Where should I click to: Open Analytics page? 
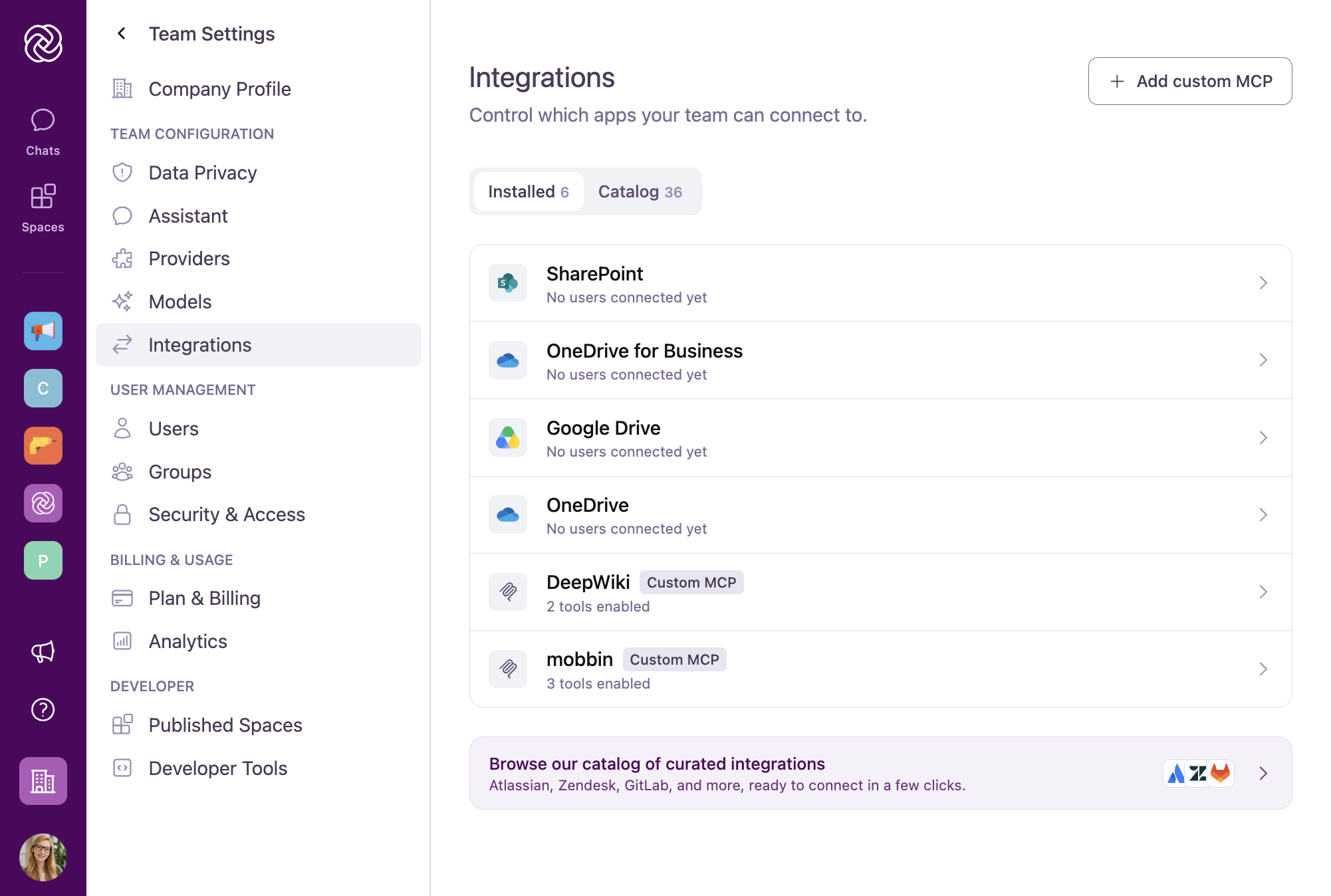pos(259,641)
